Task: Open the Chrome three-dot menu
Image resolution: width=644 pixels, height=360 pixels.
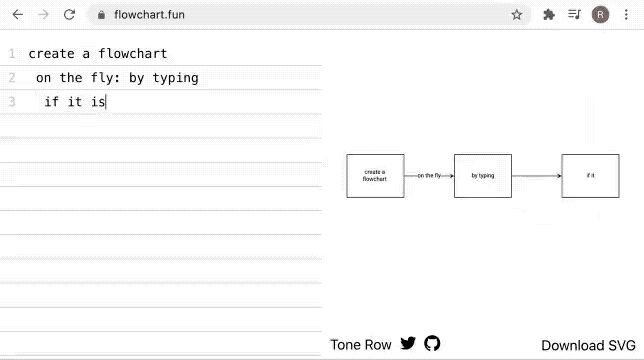Action: 626,15
